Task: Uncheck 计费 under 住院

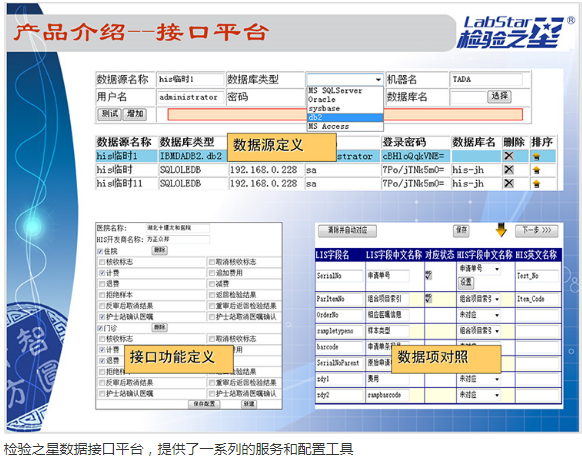Action: (102, 273)
